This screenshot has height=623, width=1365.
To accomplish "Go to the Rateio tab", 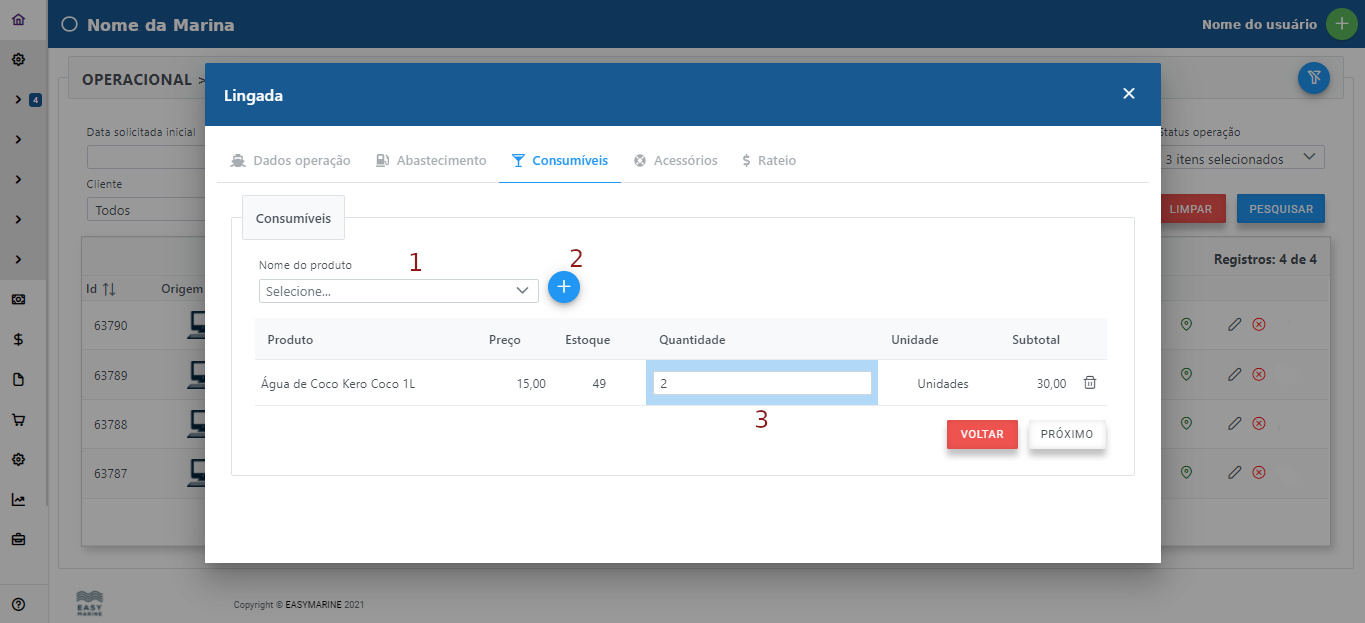I will 768,160.
